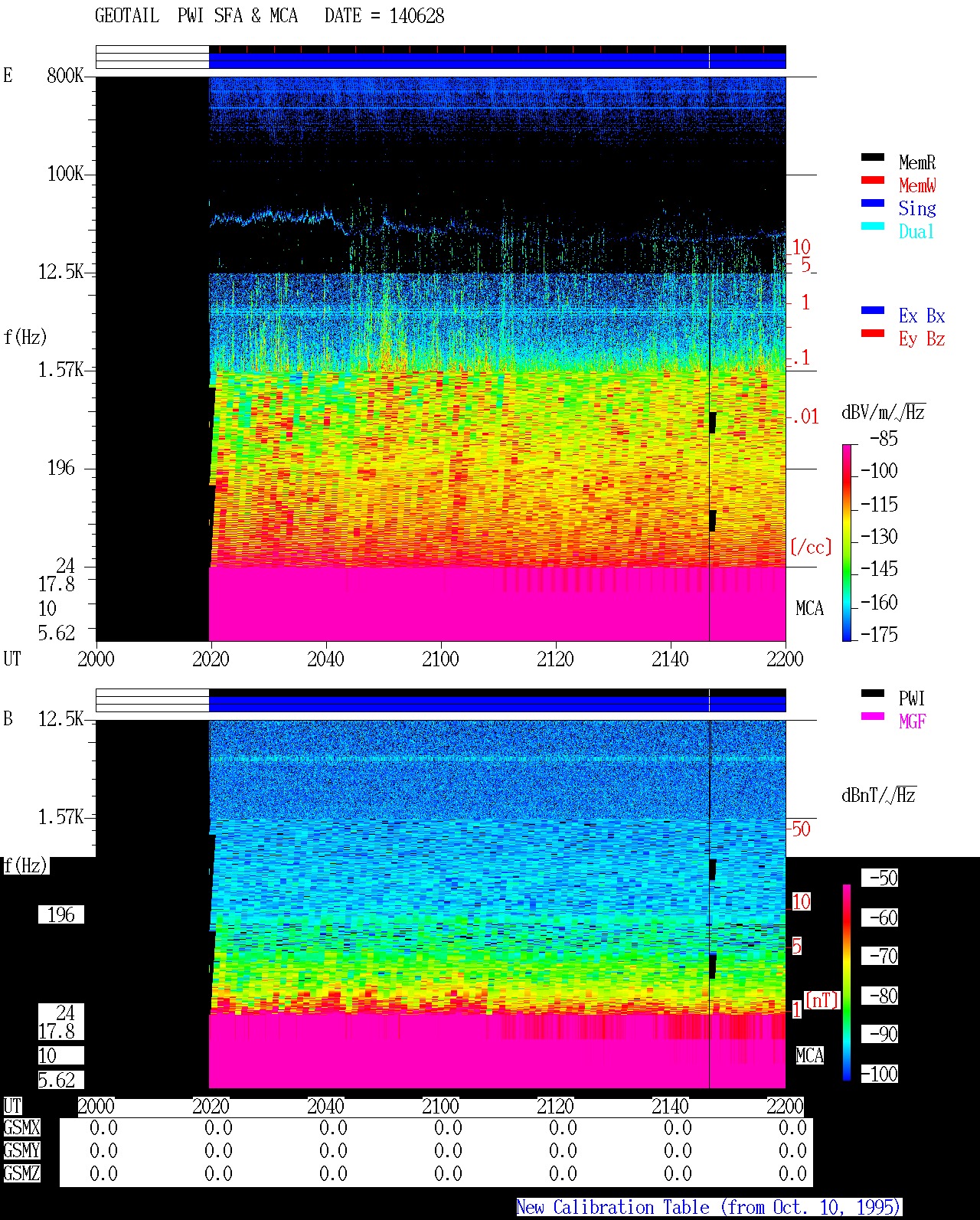This screenshot has height=1220, width=980.
Task: Click the -115 color bar value
Action: pos(879,504)
